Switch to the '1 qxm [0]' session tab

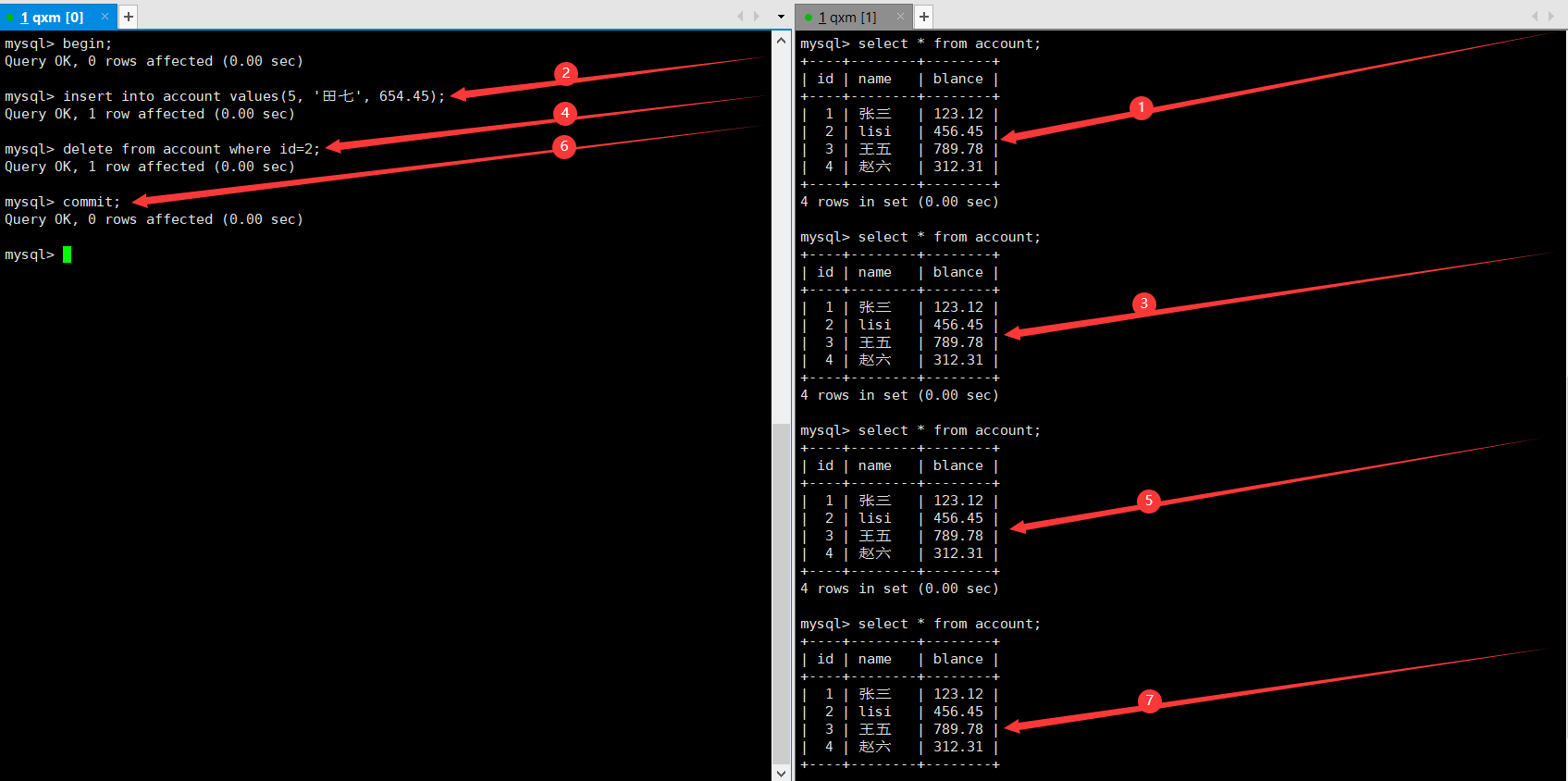click(57, 17)
